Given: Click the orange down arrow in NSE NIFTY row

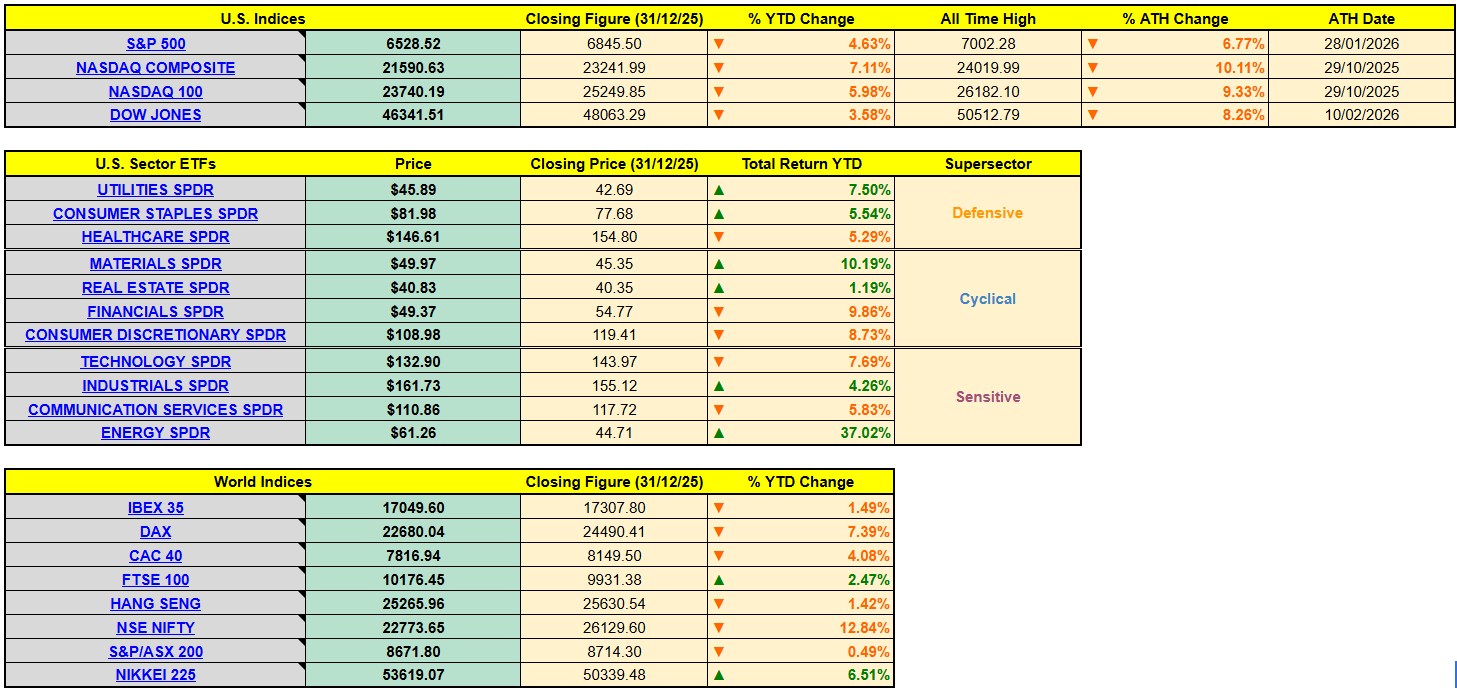Looking at the screenshot, I should (x=718, y=628).
